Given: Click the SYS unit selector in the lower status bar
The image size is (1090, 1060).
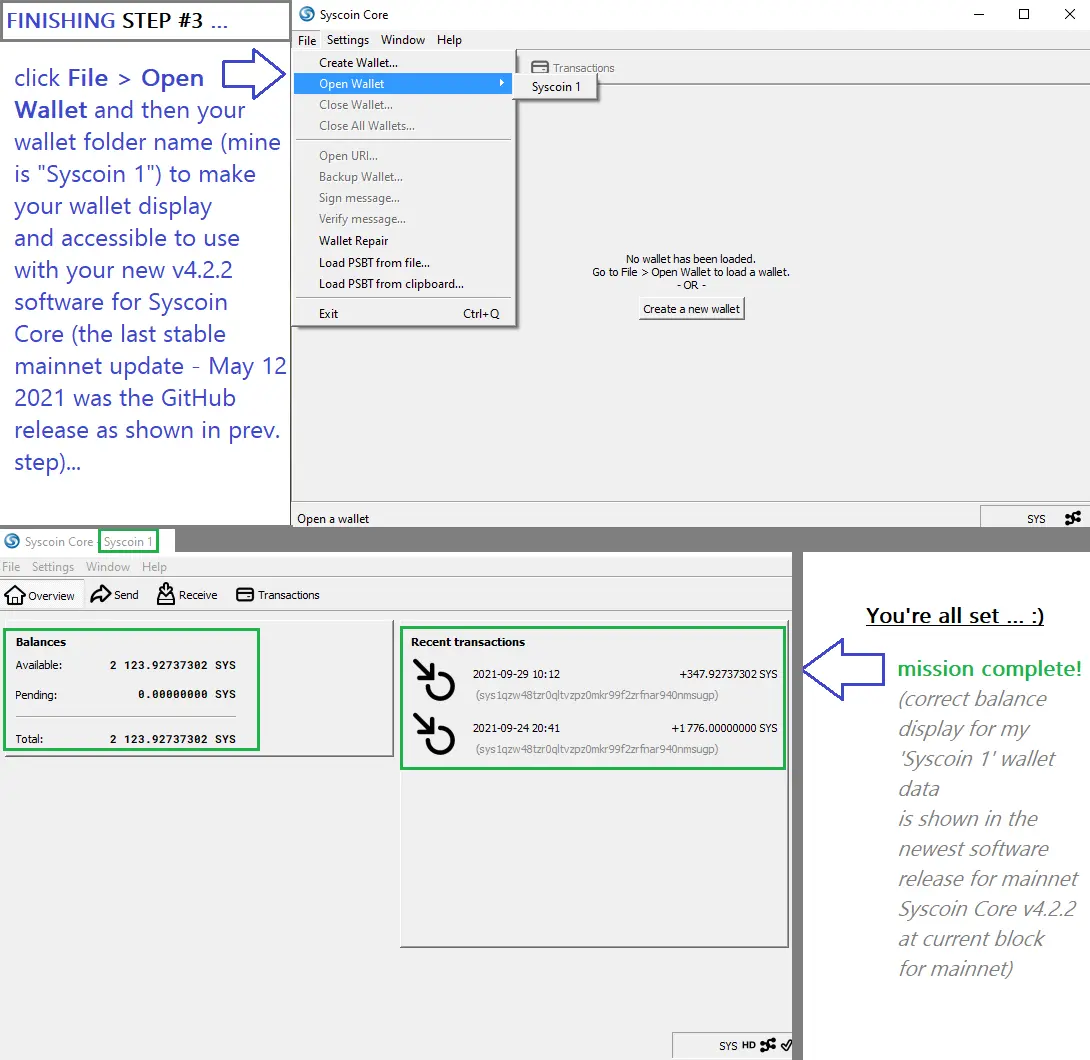Looking at the screenshot, I should [728, 1046].
